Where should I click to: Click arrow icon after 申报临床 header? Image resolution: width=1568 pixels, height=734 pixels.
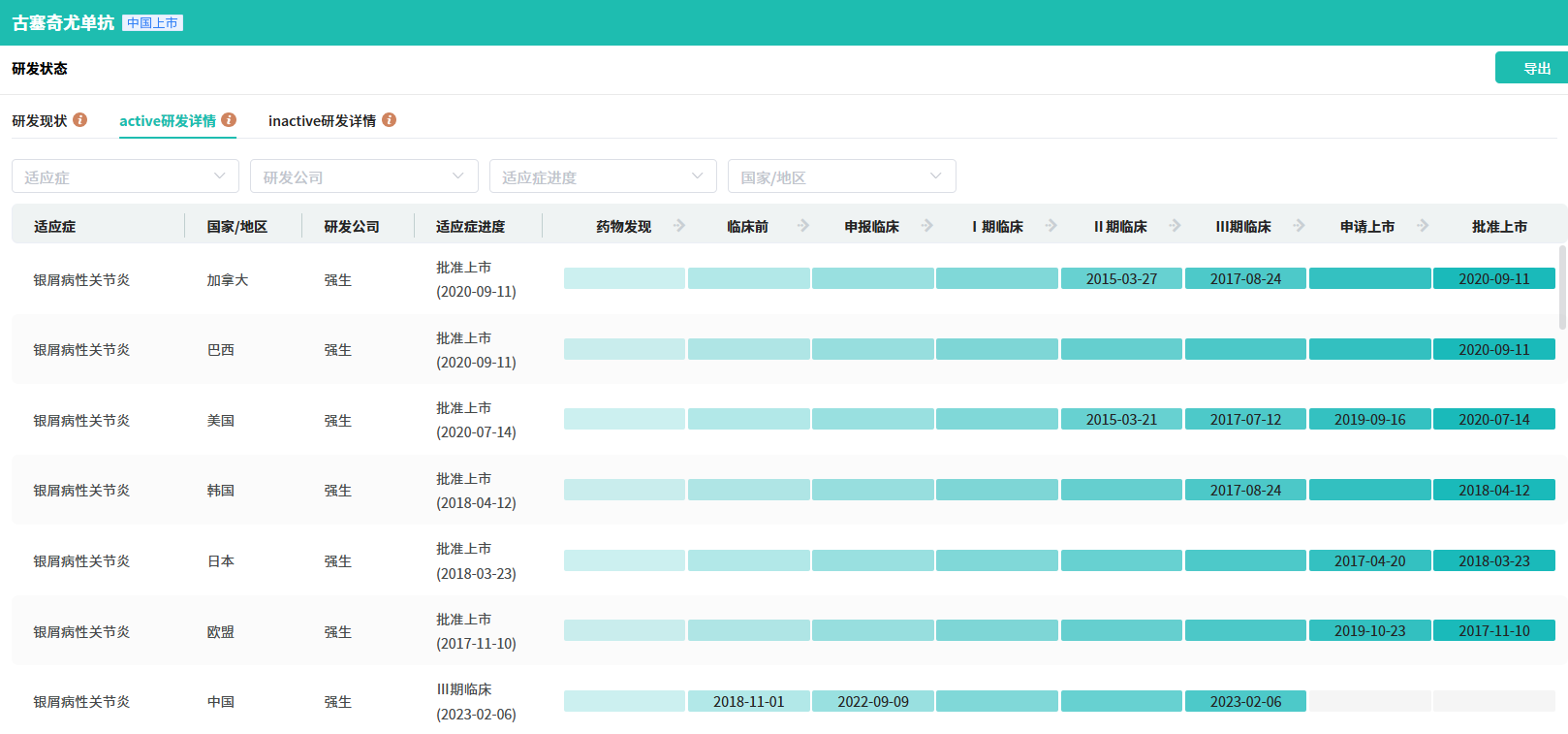click(x=927, y=226)
